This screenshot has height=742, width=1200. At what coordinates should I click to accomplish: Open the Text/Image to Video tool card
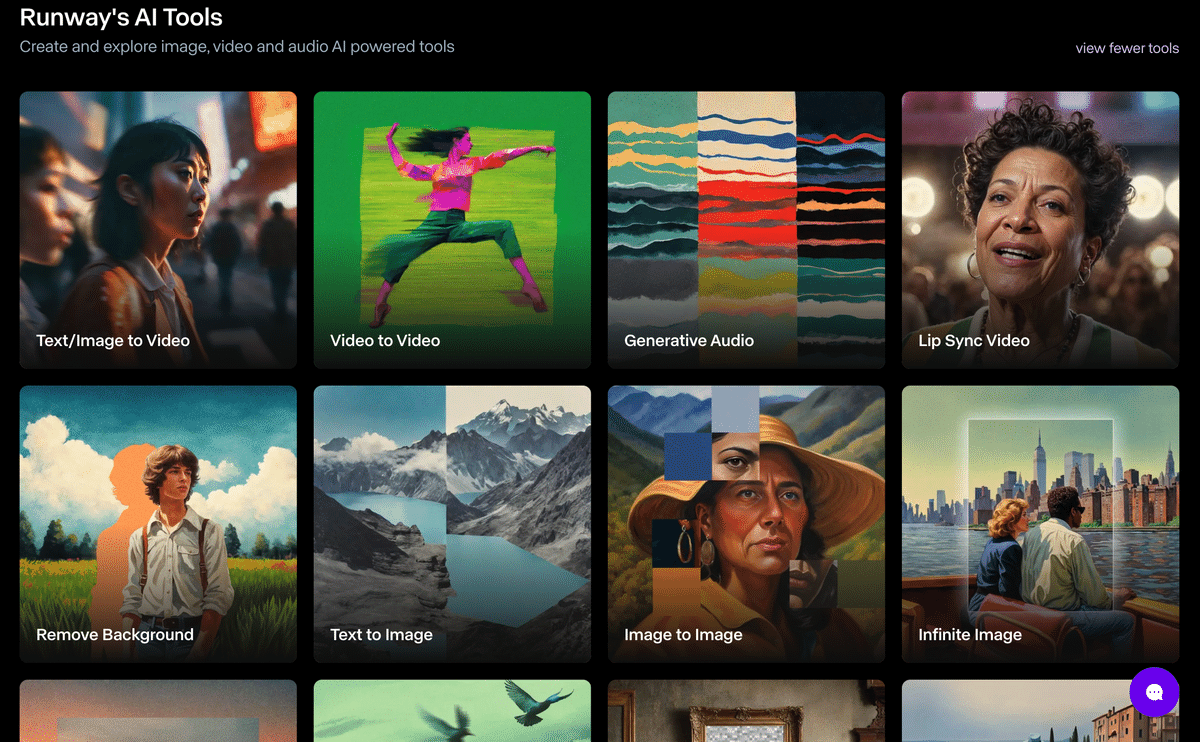pyautogui.click(x=158, y=230)
